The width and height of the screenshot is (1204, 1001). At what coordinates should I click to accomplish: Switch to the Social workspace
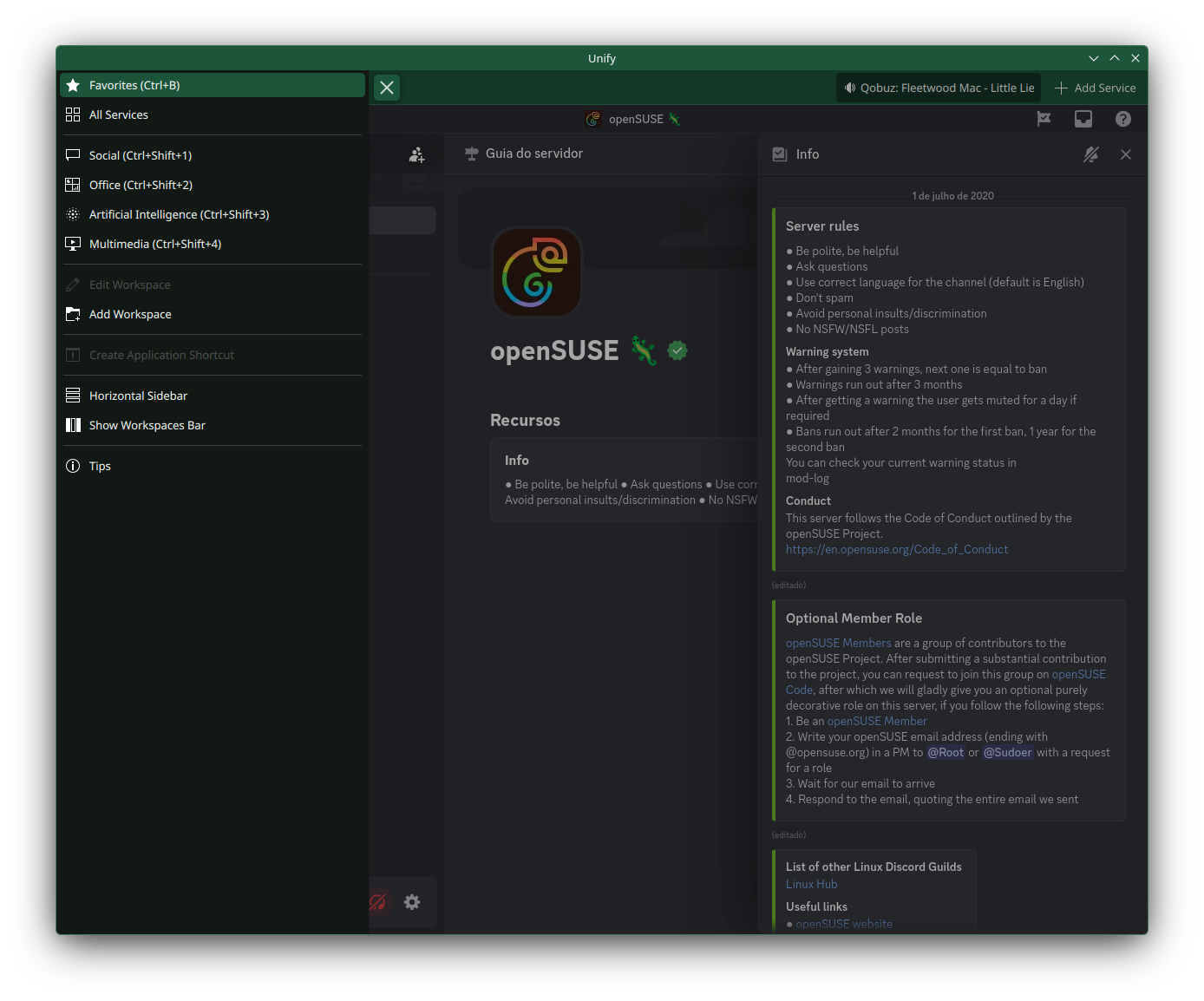pos(213,155)
